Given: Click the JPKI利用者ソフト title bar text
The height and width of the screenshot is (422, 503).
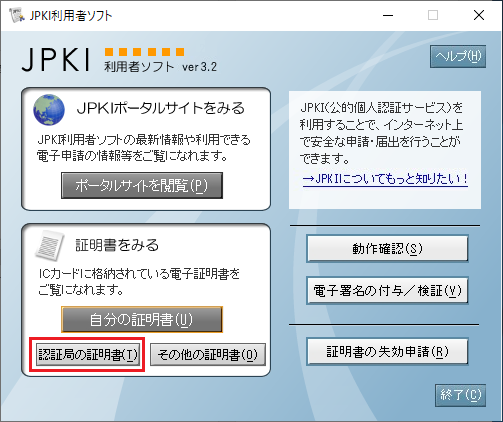Looking at the screenshot, I should tap(71, 15).
